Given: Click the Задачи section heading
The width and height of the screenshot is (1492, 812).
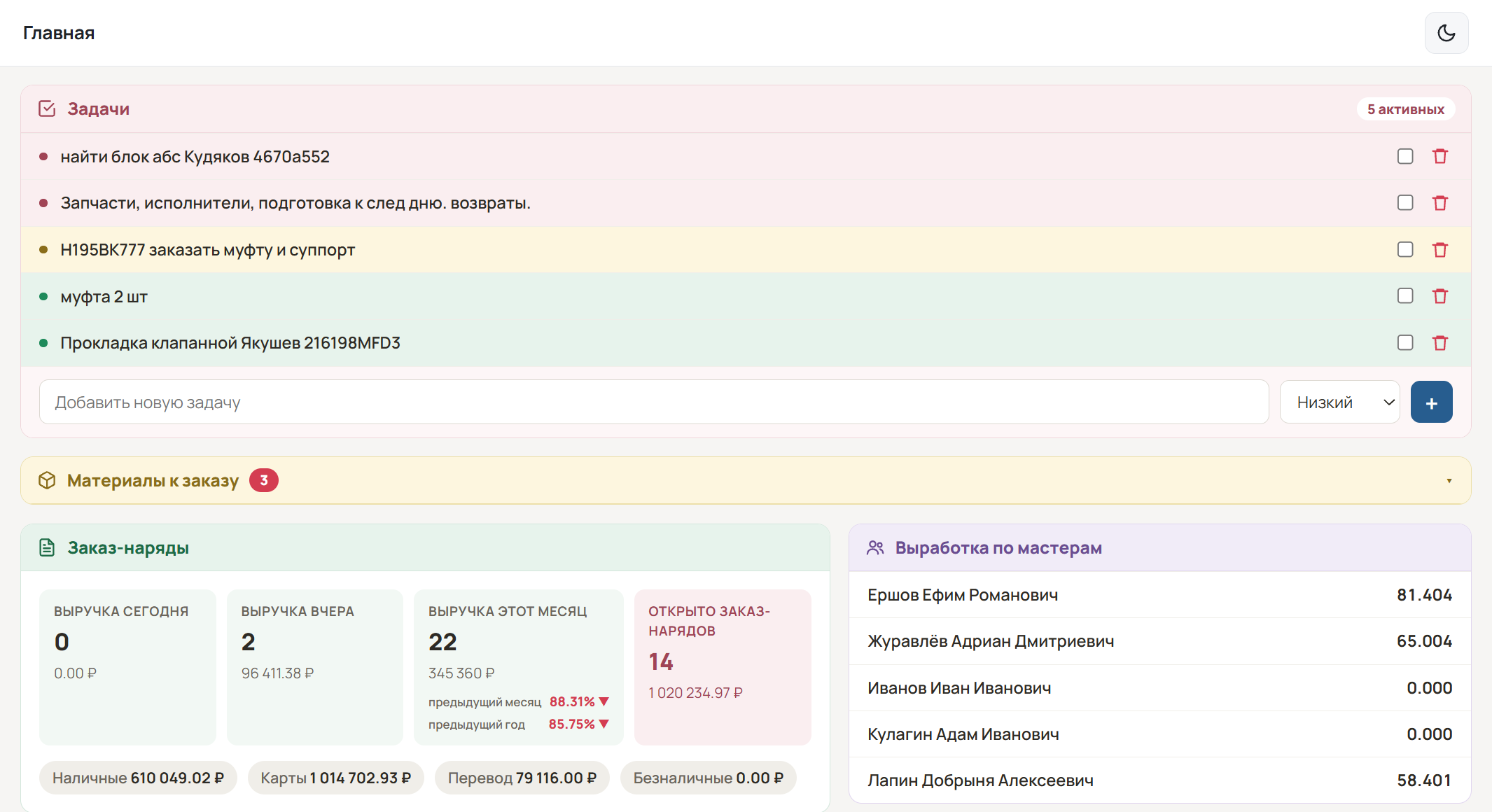Looking at the screenshot, I should pos(99,108).
